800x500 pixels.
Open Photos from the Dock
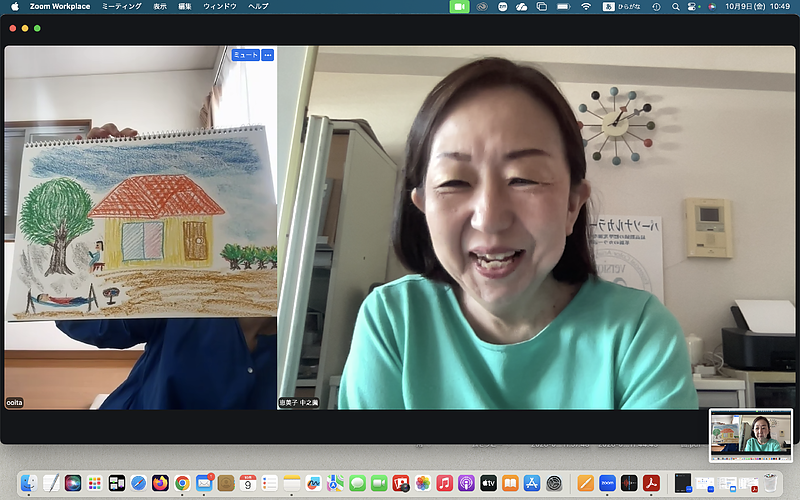tap(423, 483)
